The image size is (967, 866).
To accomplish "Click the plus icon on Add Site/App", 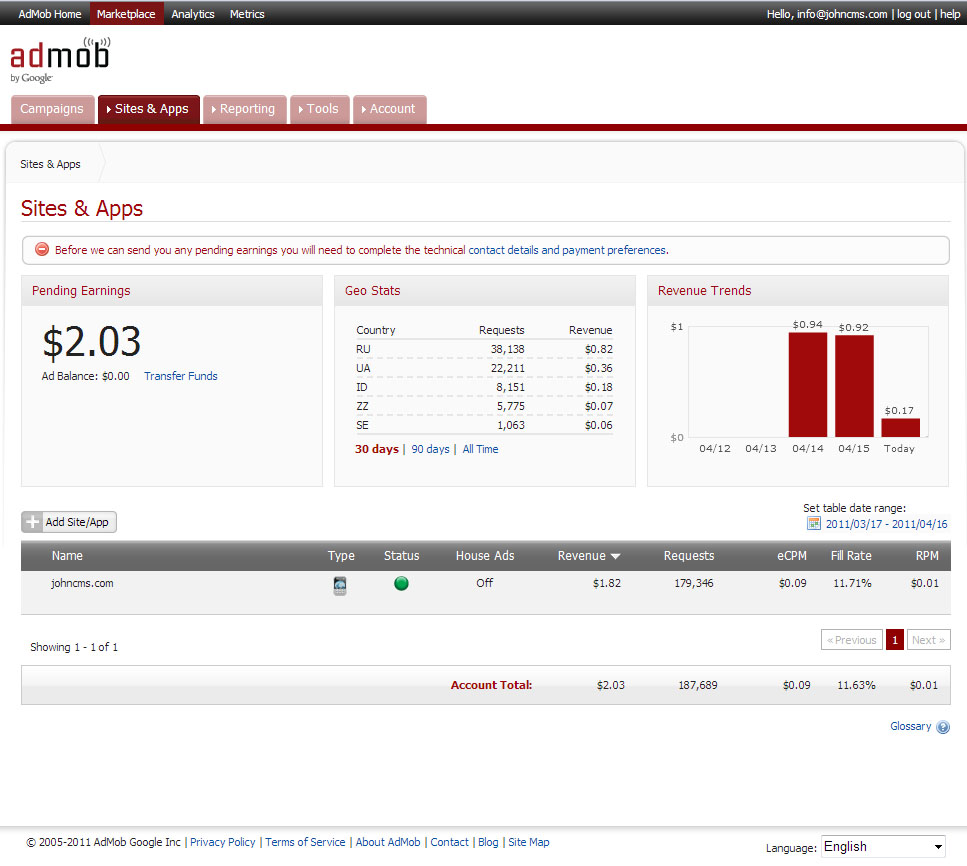I will tap(33, 522).
